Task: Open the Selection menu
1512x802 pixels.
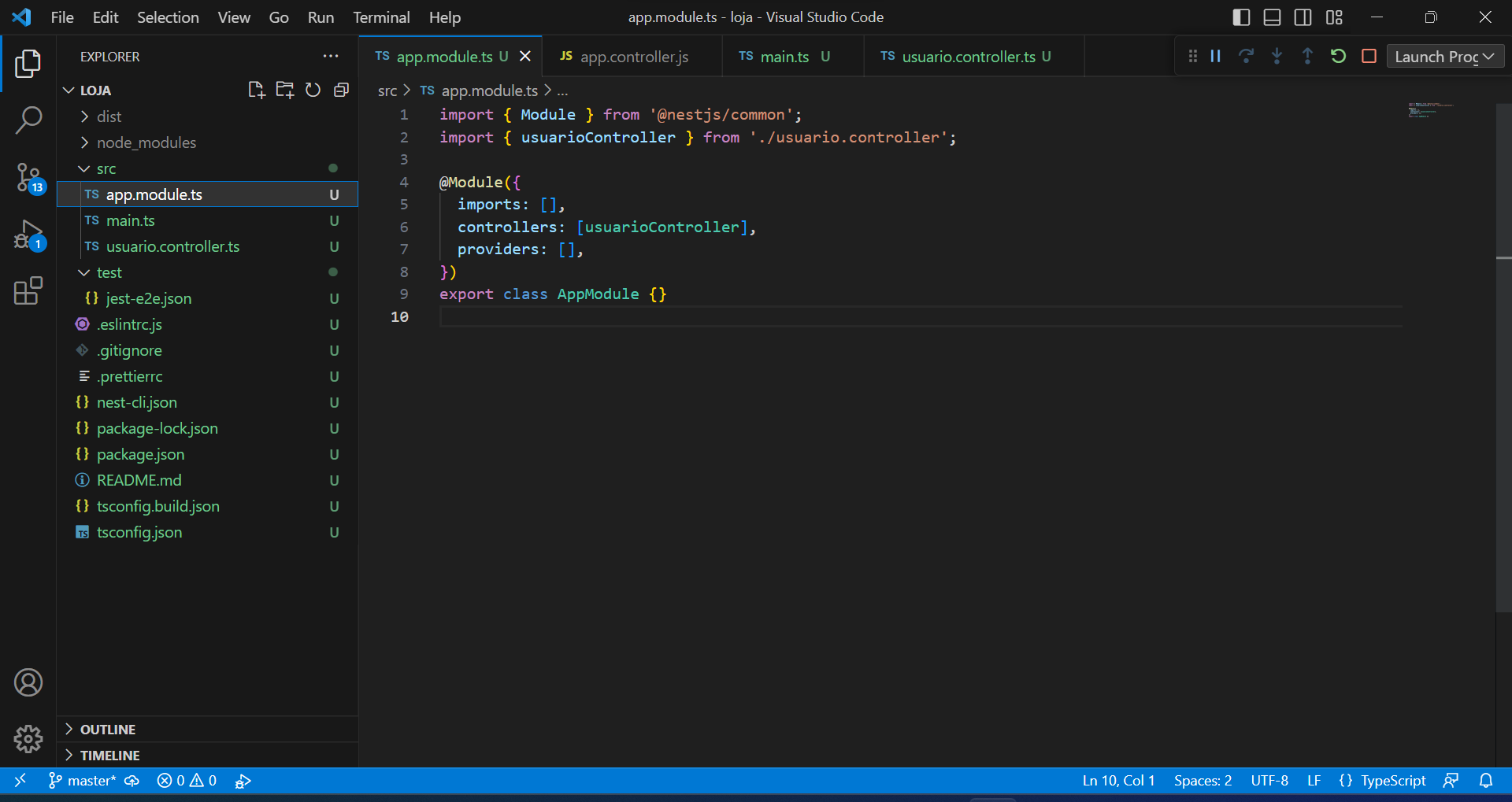Action: pos(168,17)
